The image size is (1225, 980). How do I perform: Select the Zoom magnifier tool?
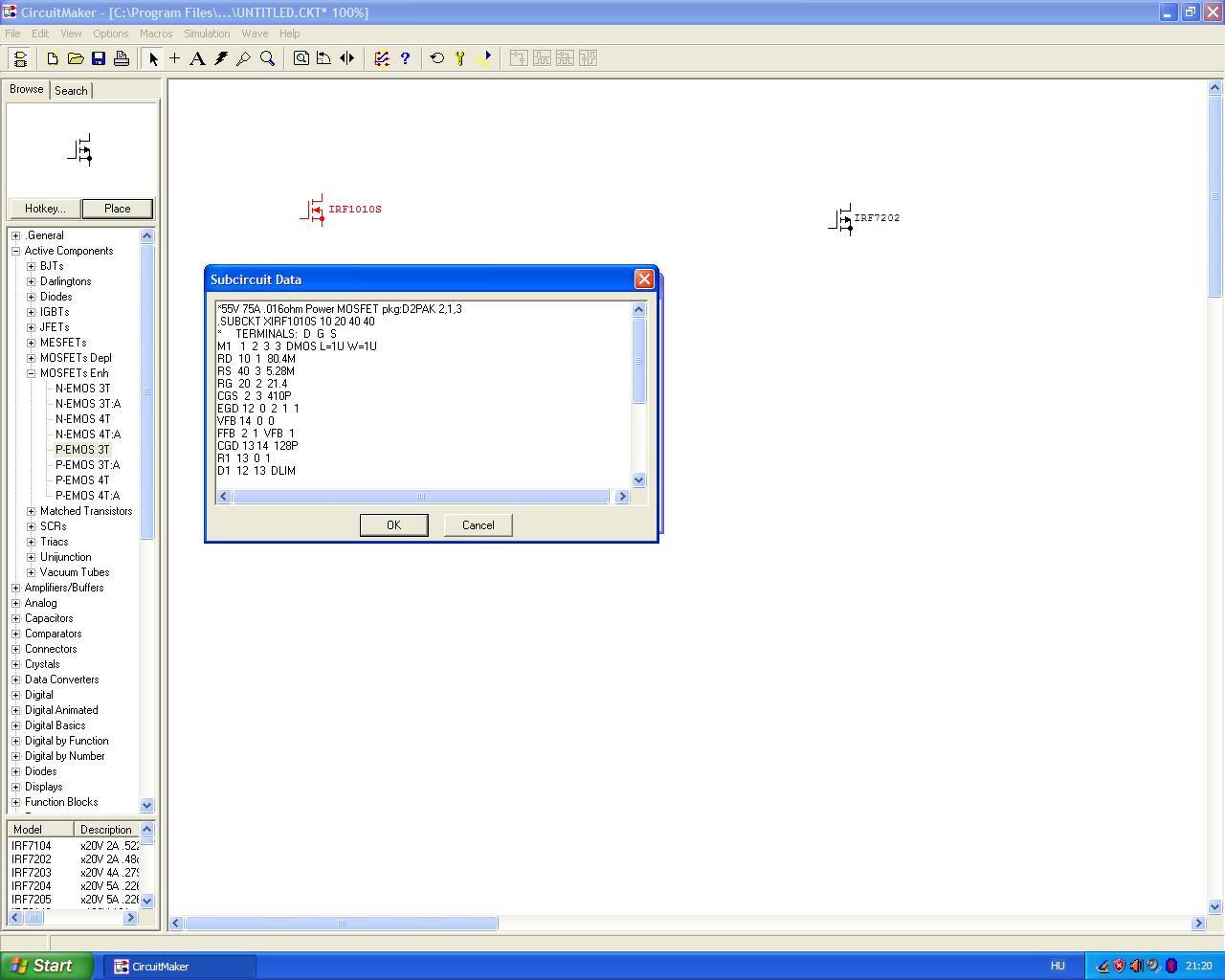click(x=268, y=58)
